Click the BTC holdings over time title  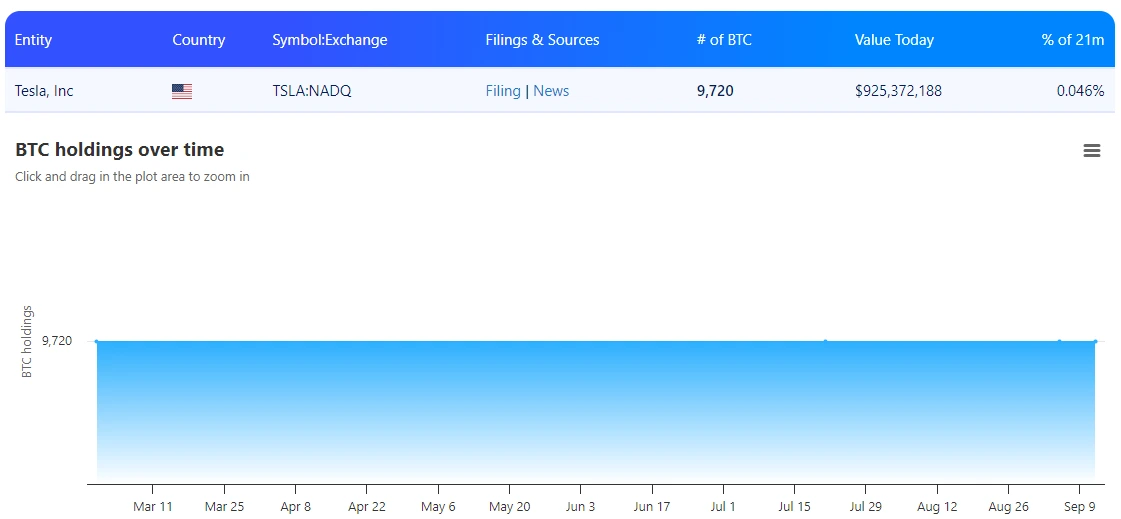coord(119,149)
